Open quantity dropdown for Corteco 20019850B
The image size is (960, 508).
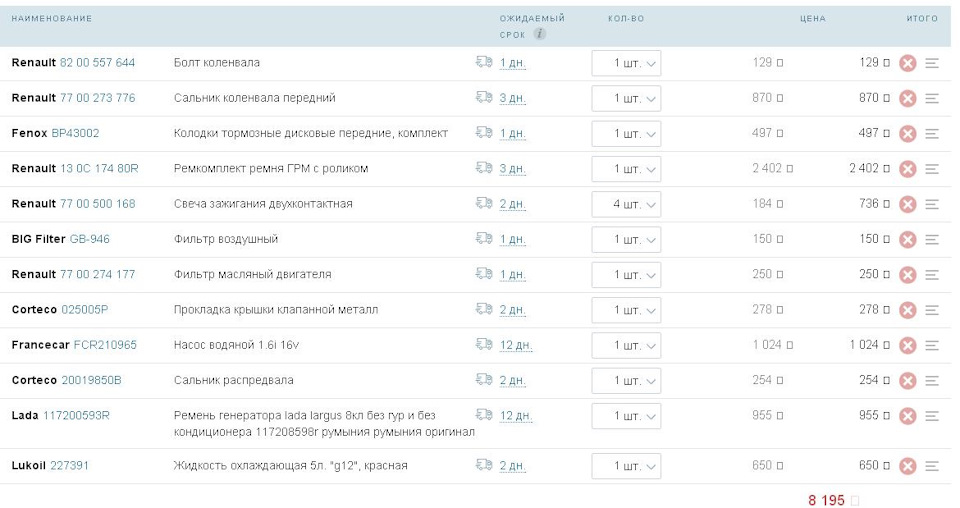626,381
